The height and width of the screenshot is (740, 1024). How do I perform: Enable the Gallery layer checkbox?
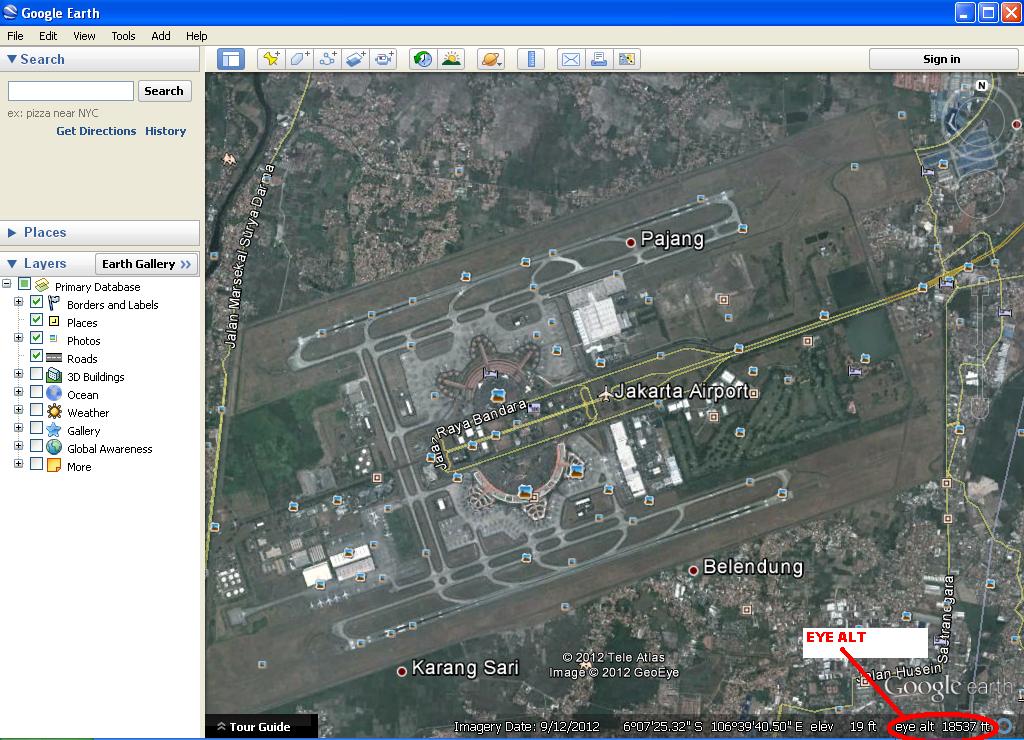coord(37,428)
